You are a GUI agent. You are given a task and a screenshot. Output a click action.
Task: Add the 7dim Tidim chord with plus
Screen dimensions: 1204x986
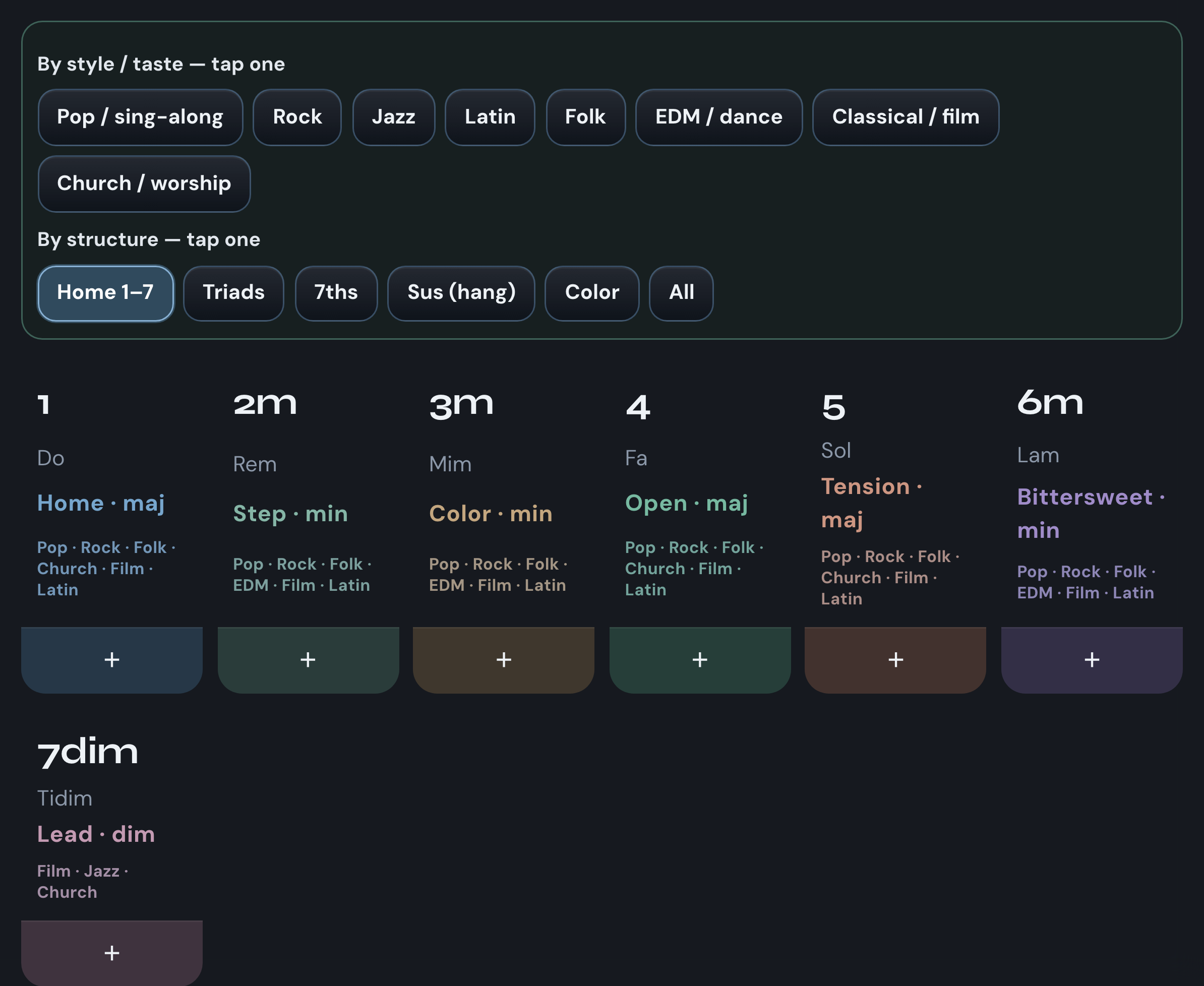point(112,953)
